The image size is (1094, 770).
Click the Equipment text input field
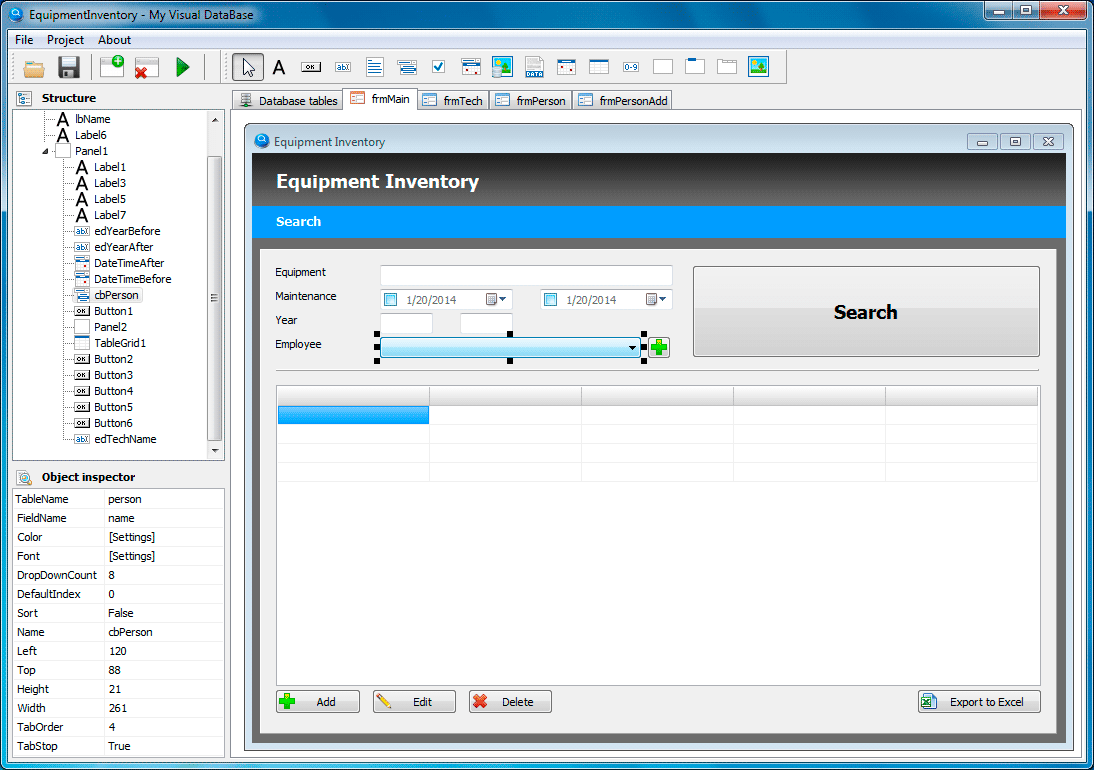[526, 275]
